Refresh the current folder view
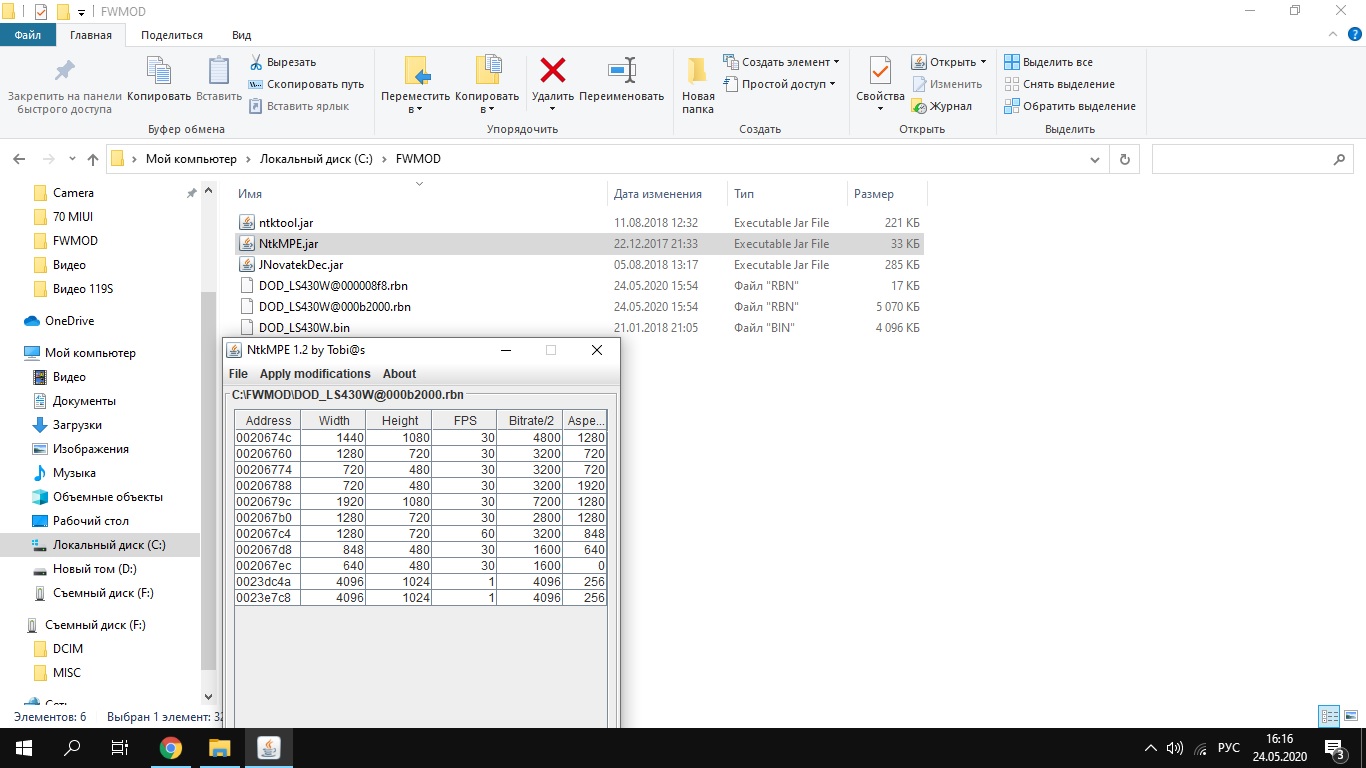 [1124, 159]
